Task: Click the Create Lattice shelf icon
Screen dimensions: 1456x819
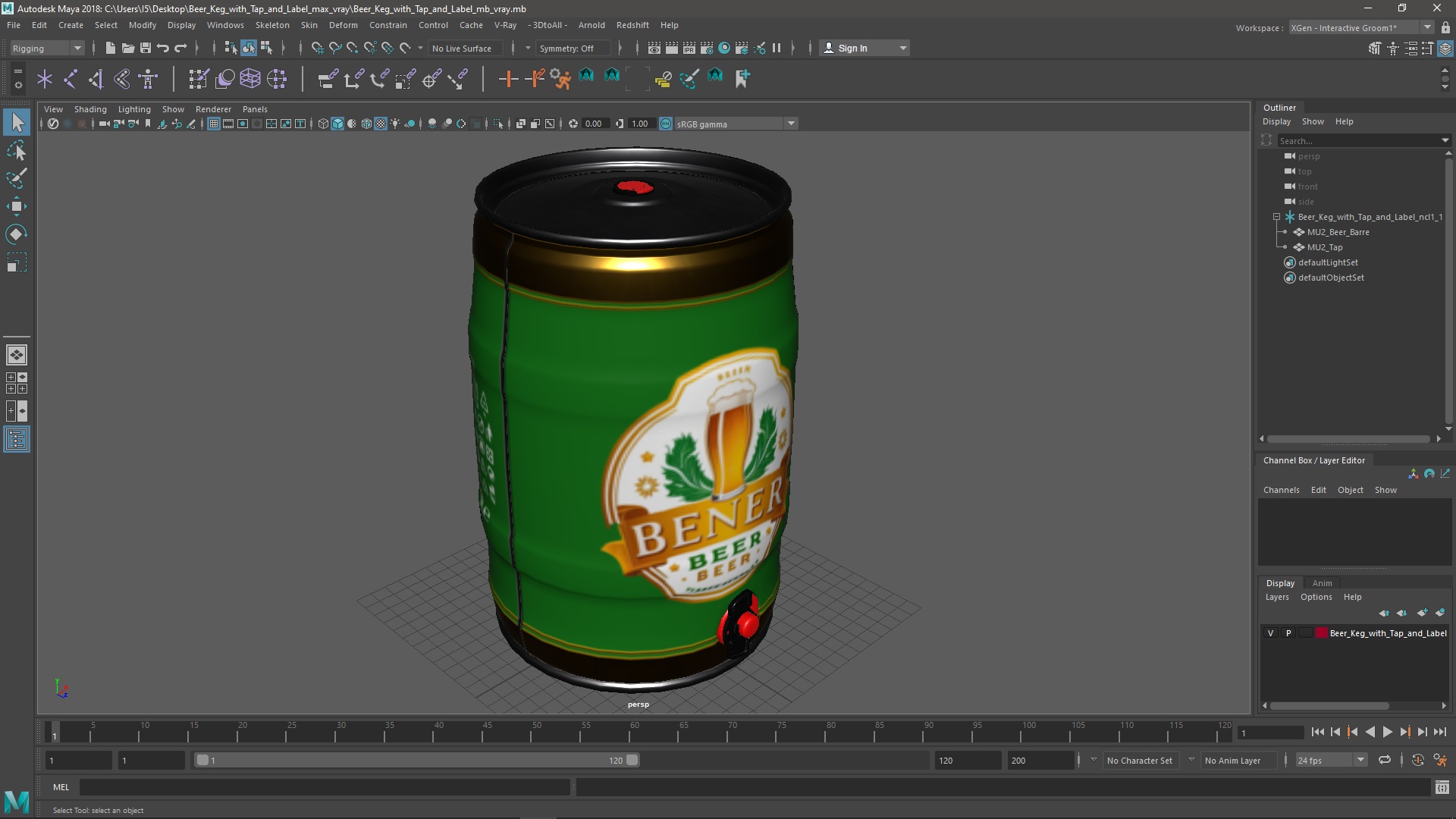Action: point(250,78)
